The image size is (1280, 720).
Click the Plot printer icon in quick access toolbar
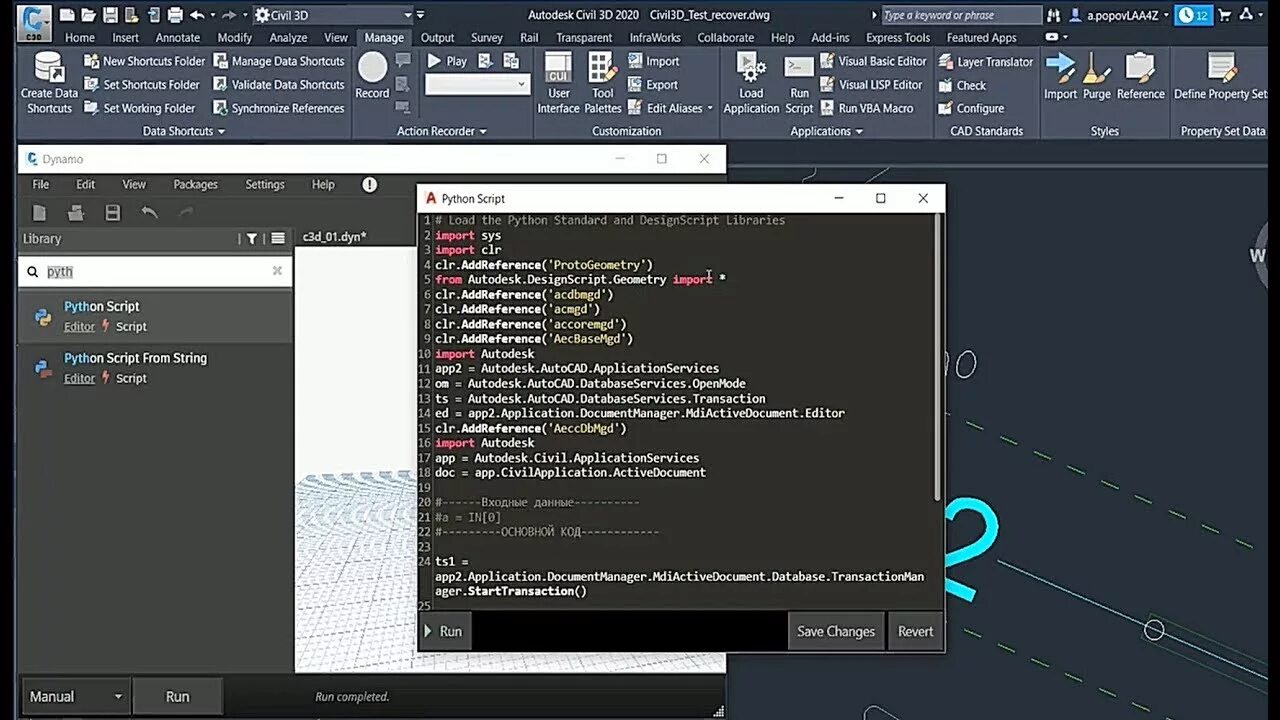(175, 15)
